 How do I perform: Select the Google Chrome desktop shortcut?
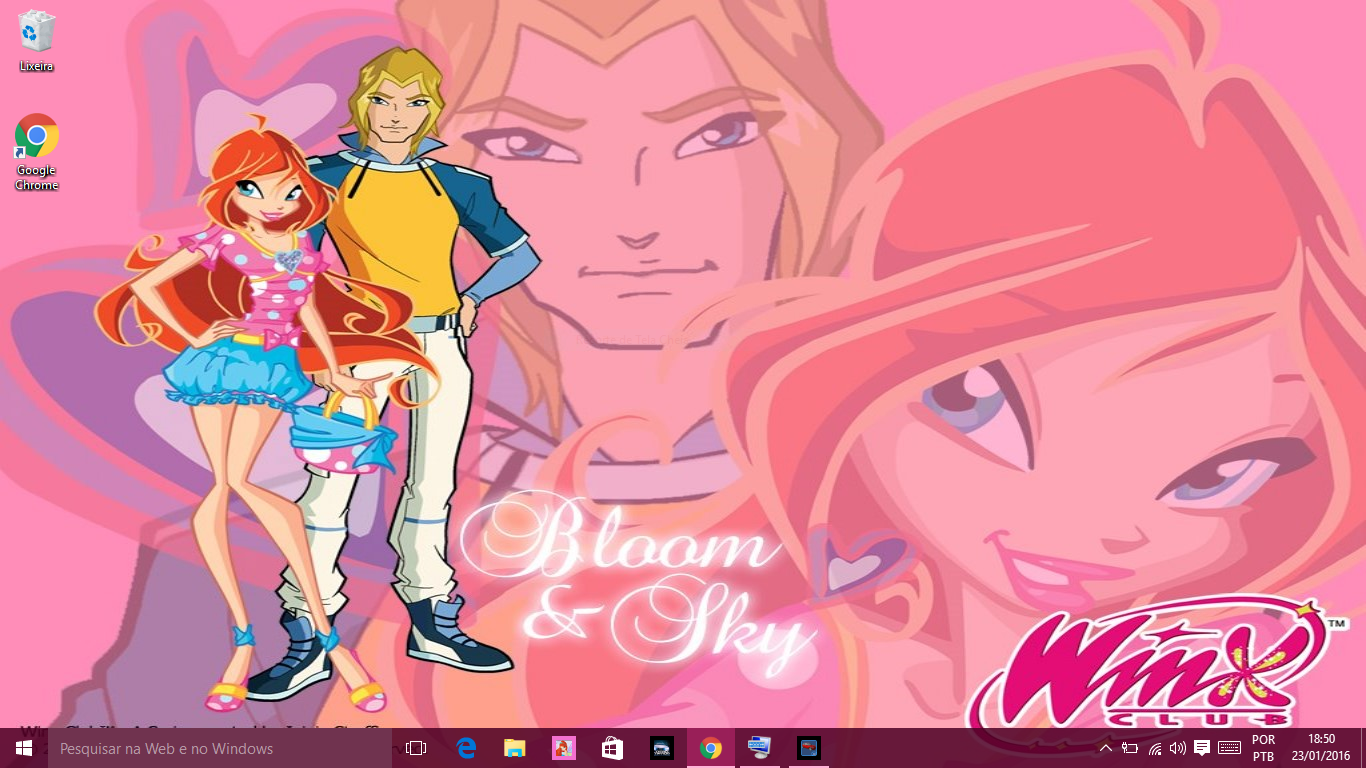[37, 152]
